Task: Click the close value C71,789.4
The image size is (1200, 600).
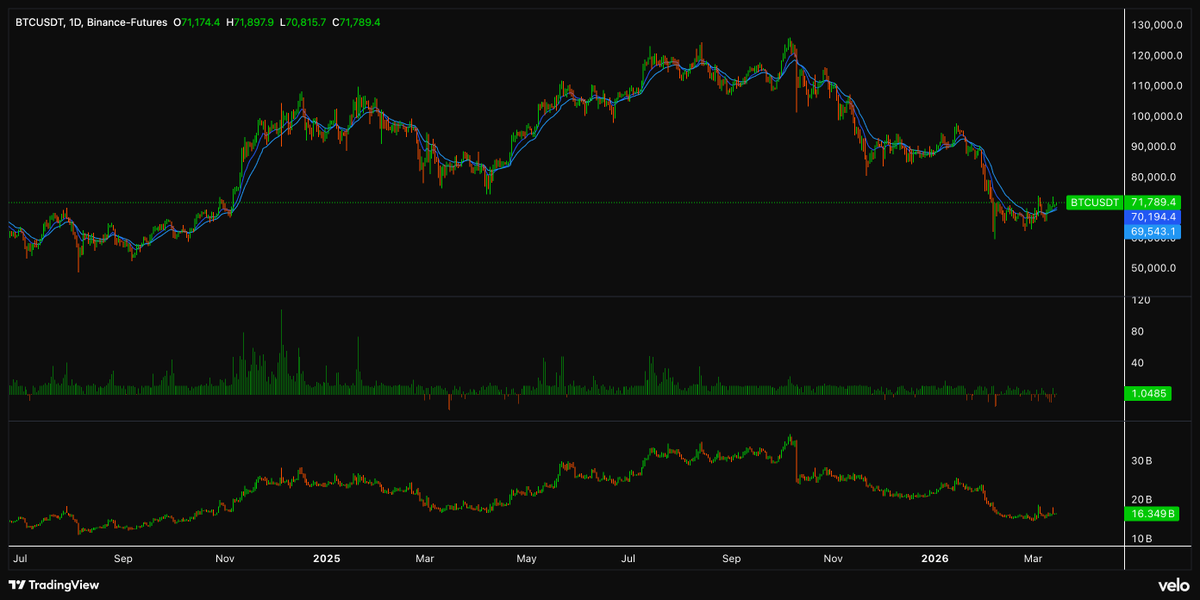Action: click(356, 21)
